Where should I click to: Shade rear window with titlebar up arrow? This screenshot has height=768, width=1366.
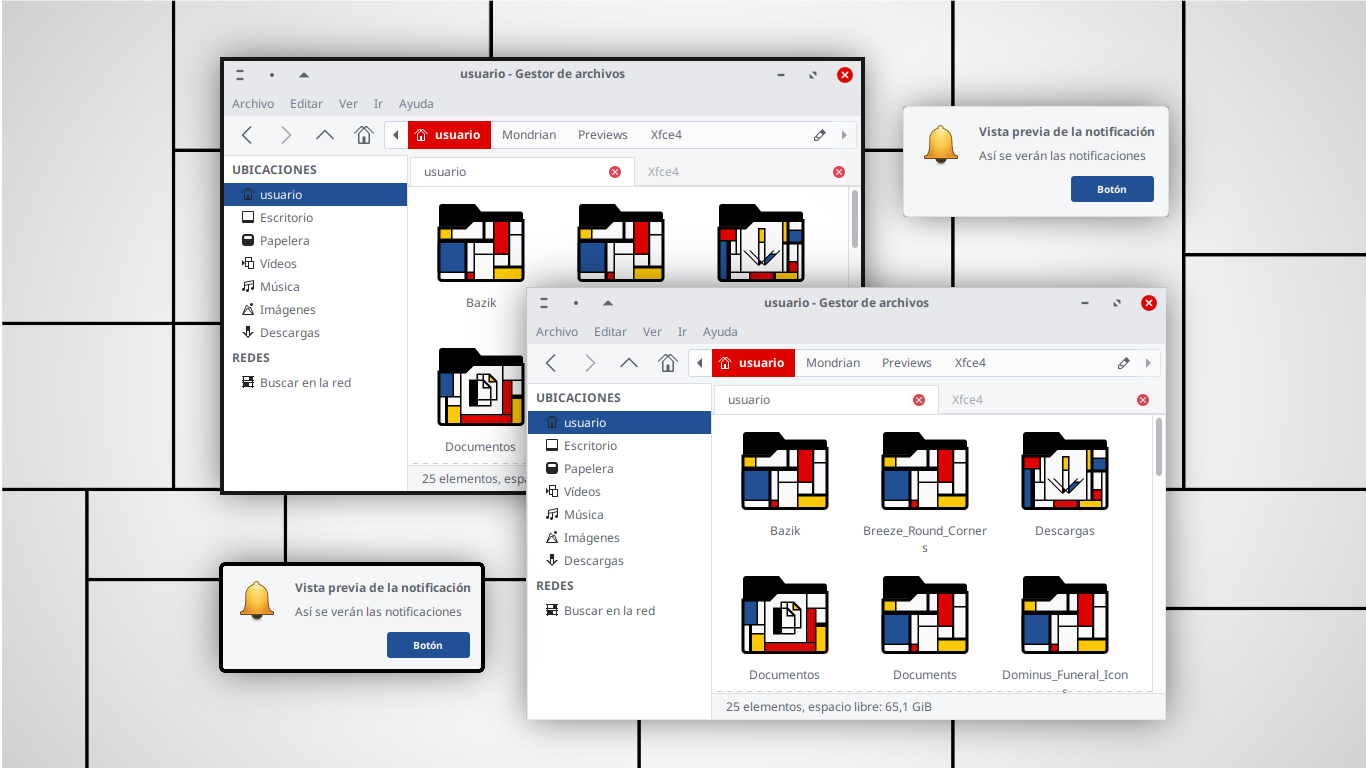[304, 75]
